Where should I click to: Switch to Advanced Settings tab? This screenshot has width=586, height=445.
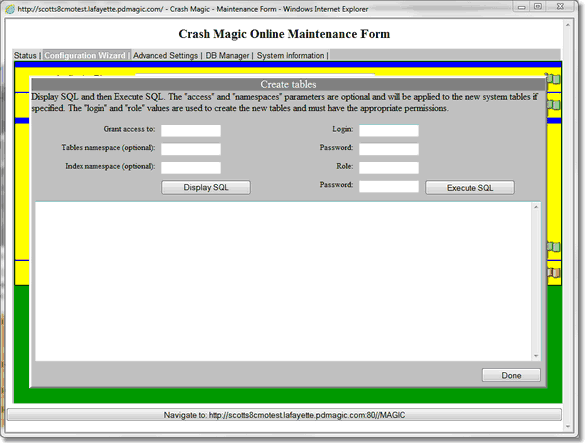click(x=165, y=56)
